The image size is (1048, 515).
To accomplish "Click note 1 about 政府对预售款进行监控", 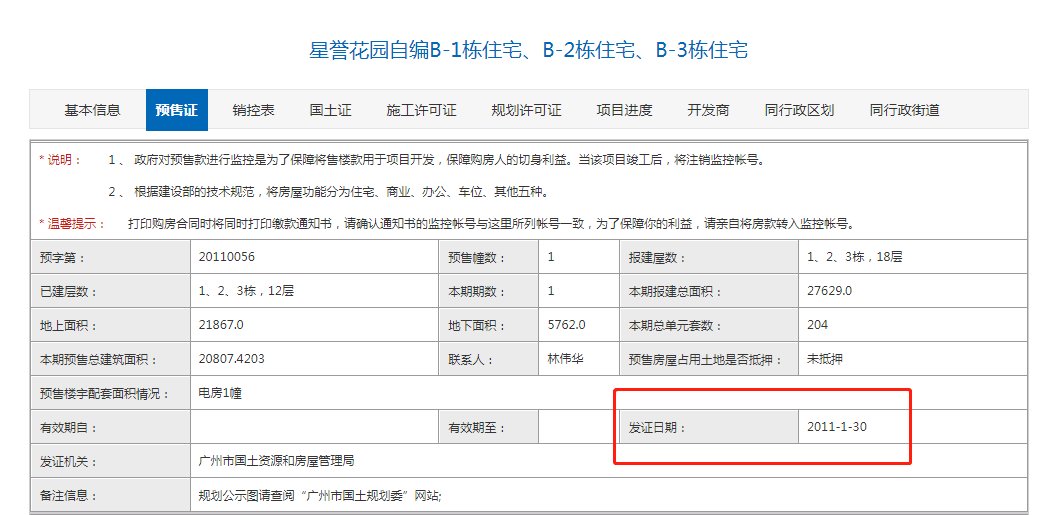I will 436,160.
